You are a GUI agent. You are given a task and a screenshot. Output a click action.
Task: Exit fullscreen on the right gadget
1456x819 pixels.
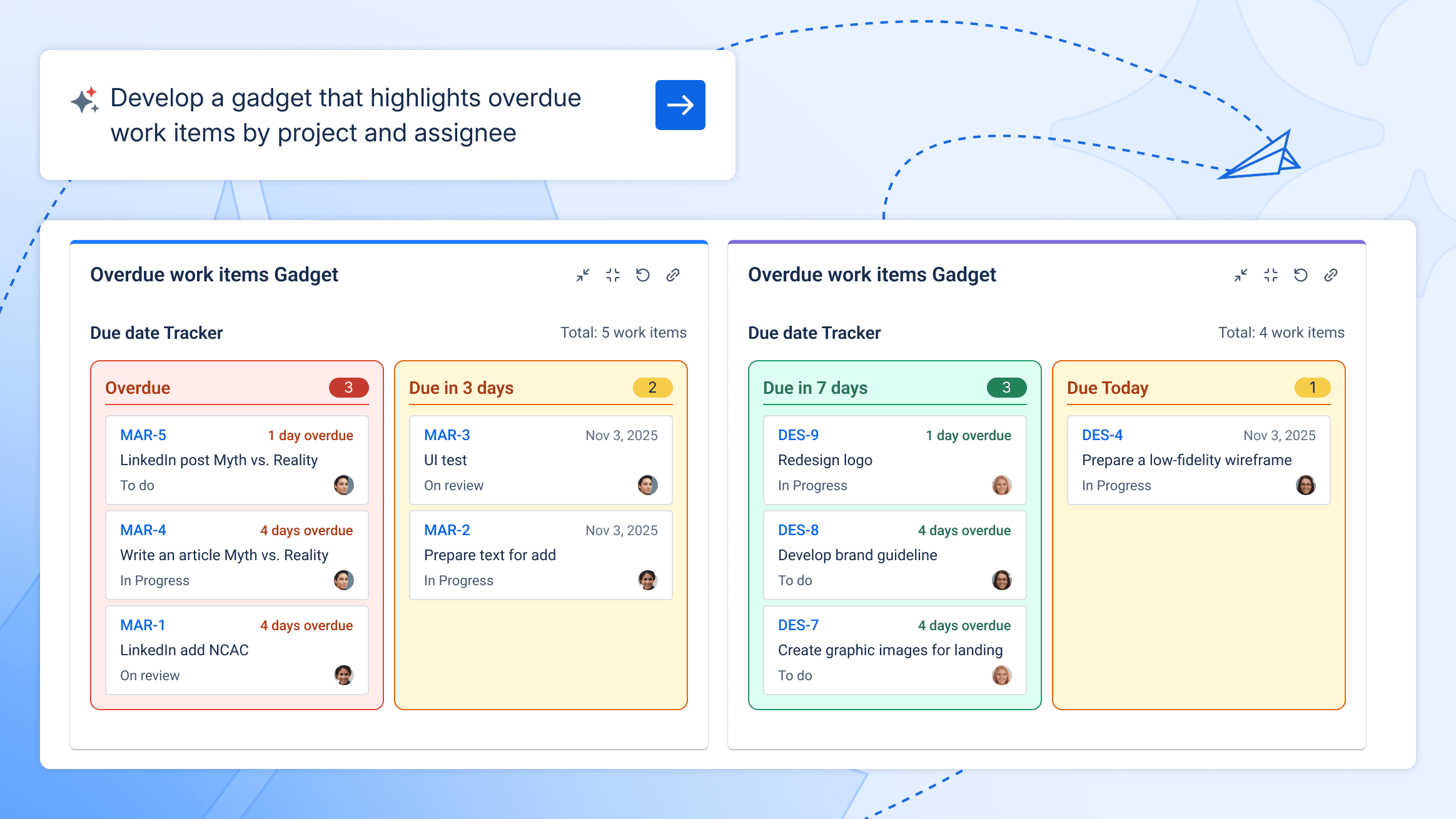[1270, 275]
